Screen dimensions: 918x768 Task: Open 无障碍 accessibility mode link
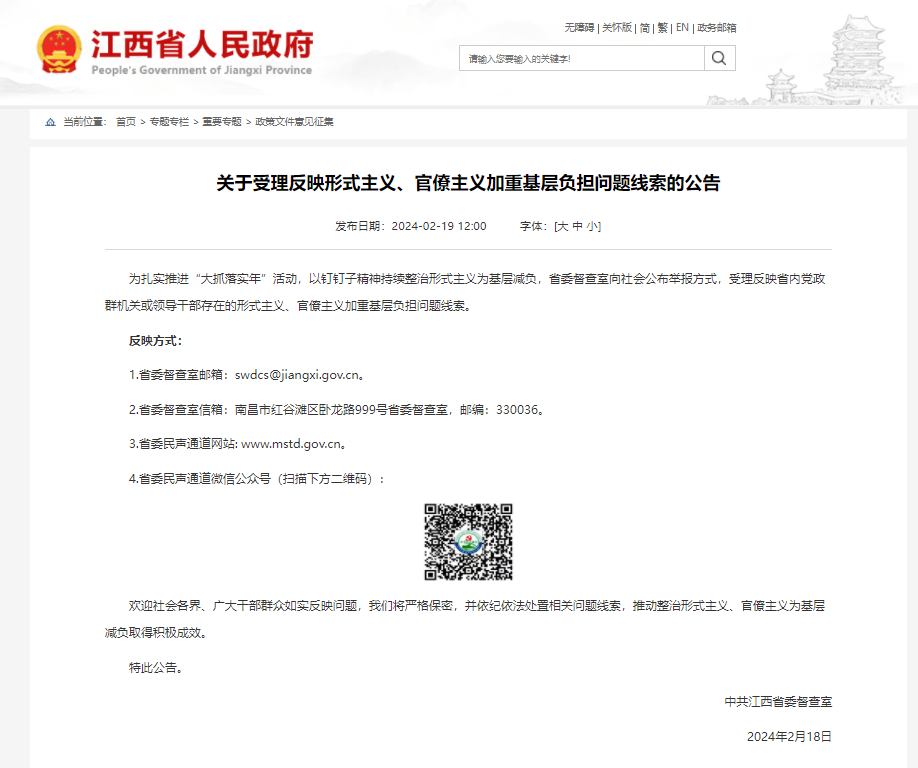[x=579, y=28]
